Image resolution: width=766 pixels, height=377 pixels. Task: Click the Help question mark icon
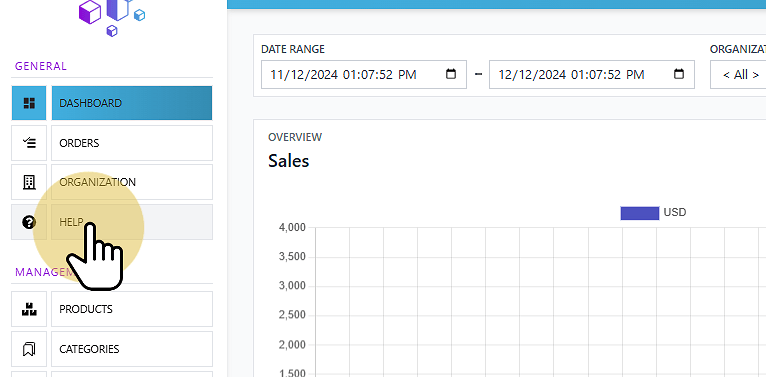tap(29, 222)
